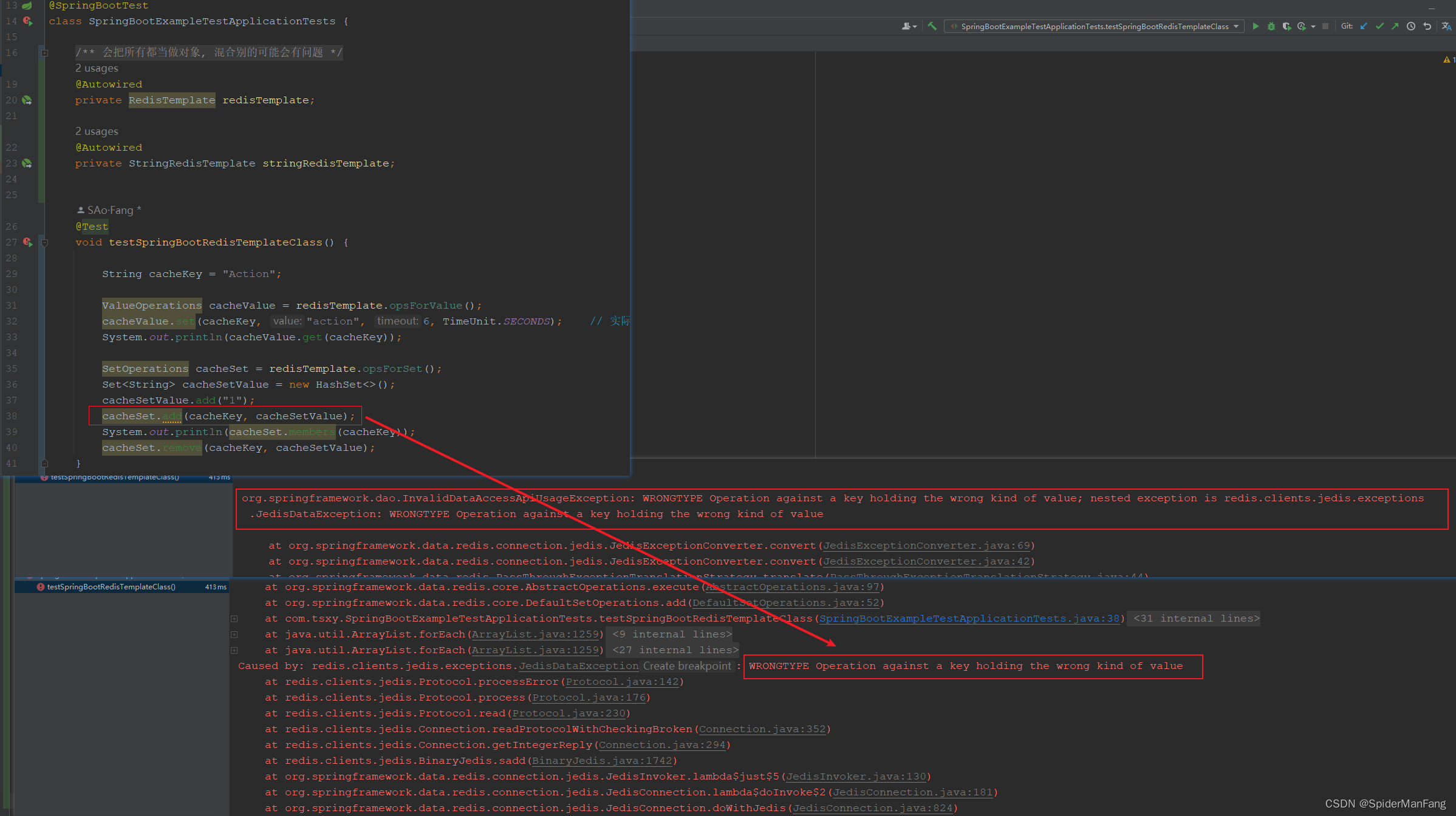Open the profiler run options arrow

(x=1313, y=27)
